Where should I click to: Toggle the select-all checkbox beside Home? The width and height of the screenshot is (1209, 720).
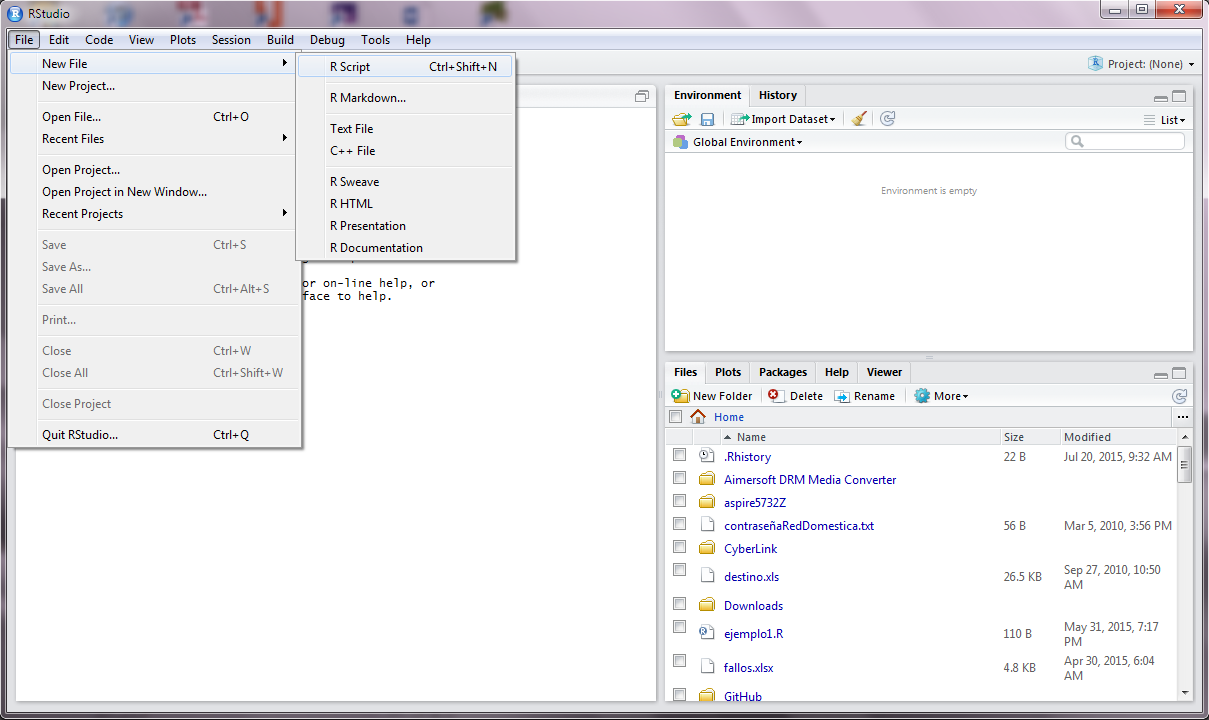click(x=675, y=417)
